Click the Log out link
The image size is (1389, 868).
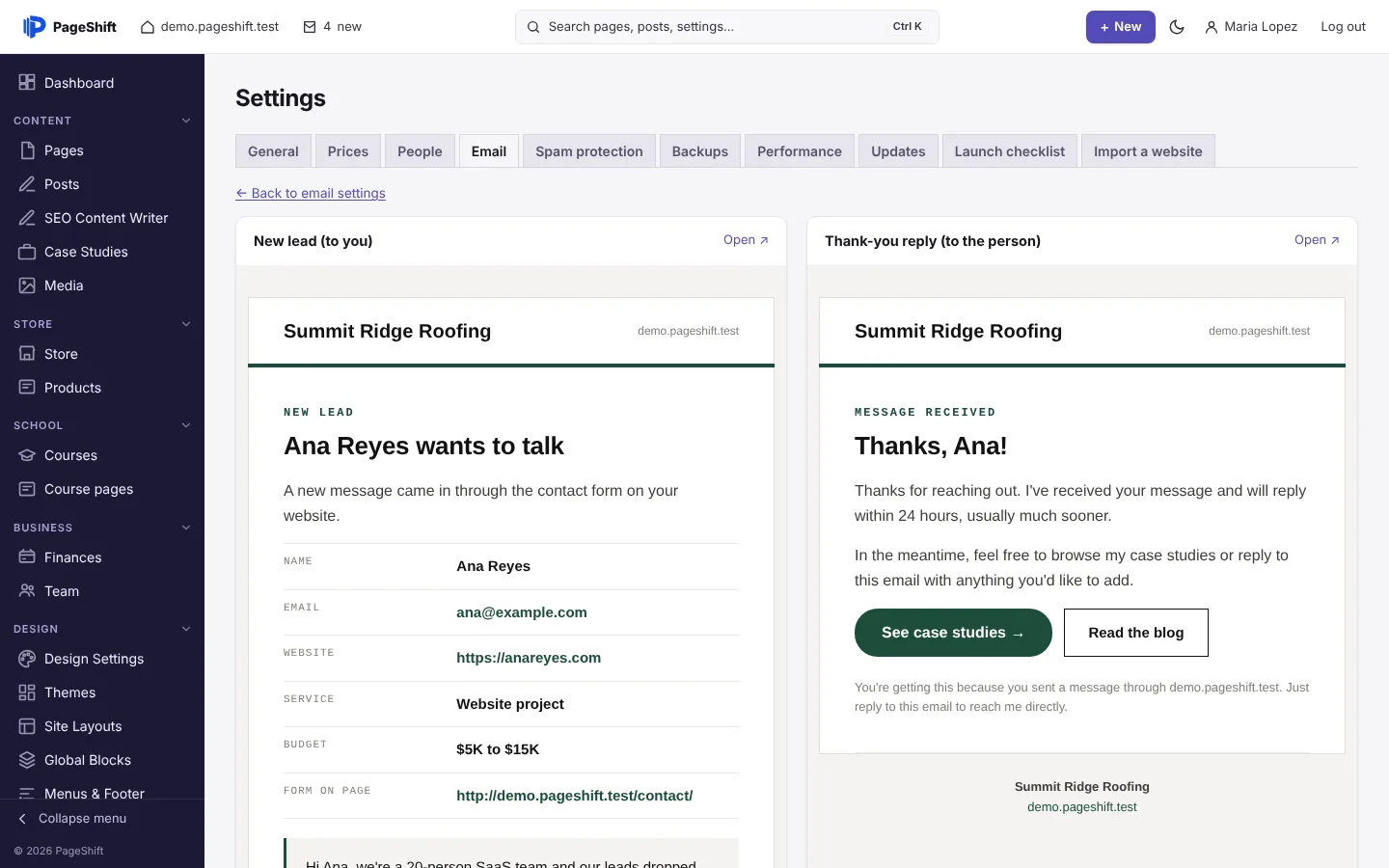coord(1343,27)
